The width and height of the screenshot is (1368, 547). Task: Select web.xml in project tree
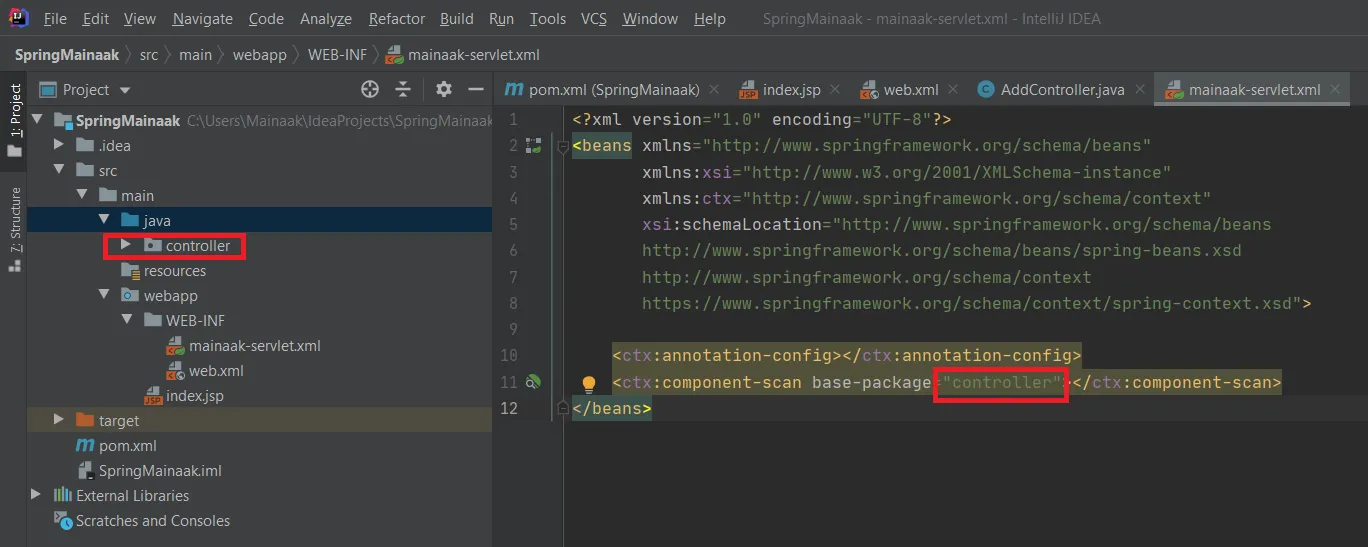click(216, 370)
